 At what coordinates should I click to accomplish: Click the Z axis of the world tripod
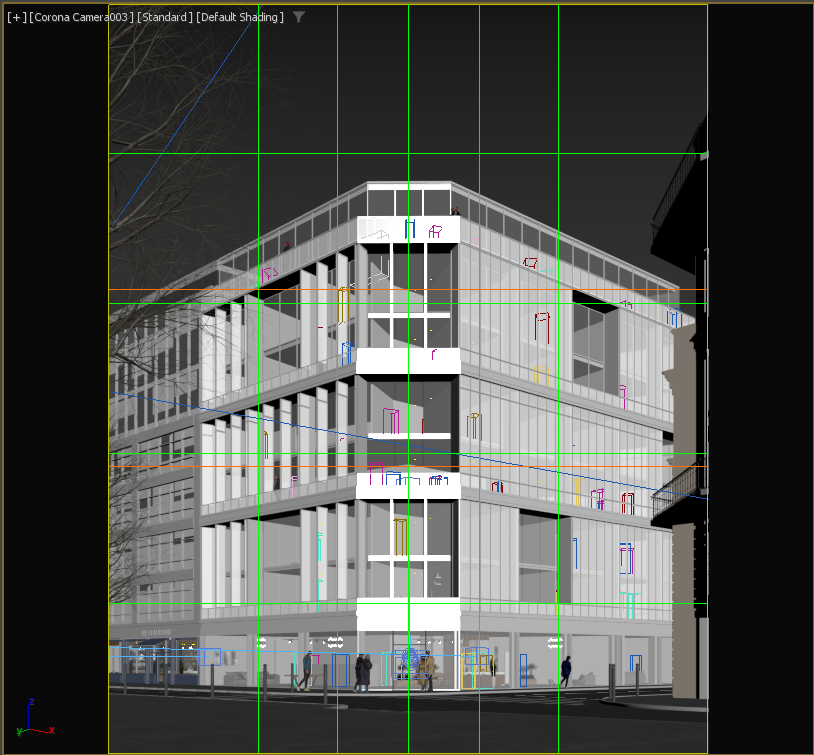[31, 705]
